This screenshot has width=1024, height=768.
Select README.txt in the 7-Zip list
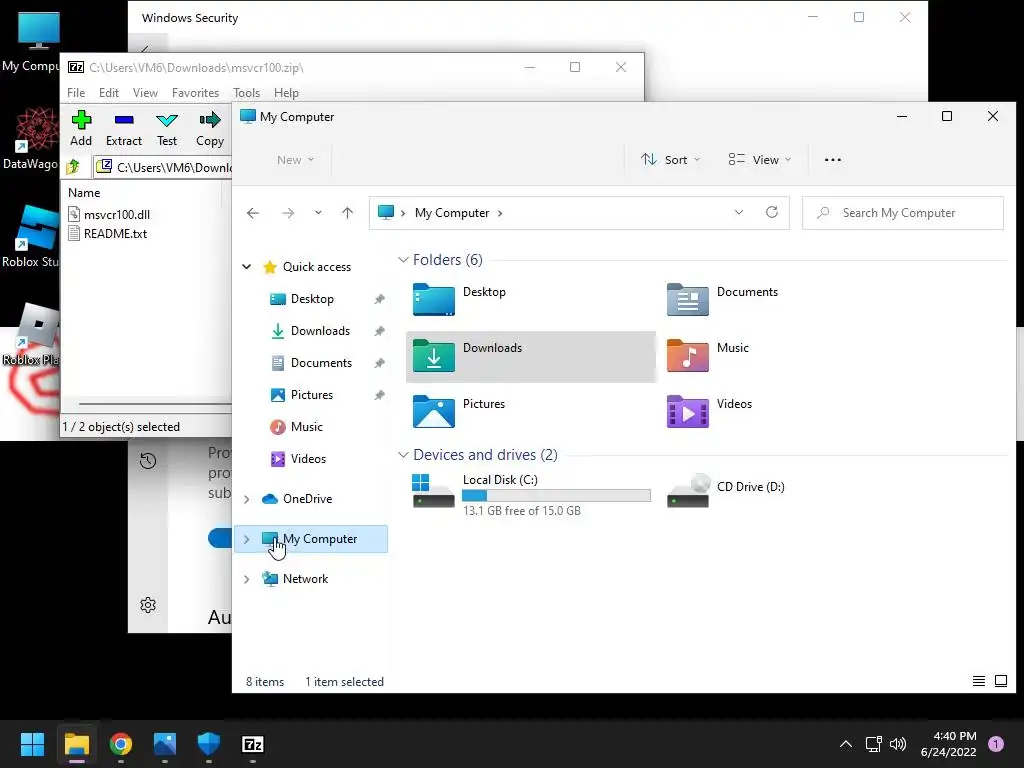108,233
